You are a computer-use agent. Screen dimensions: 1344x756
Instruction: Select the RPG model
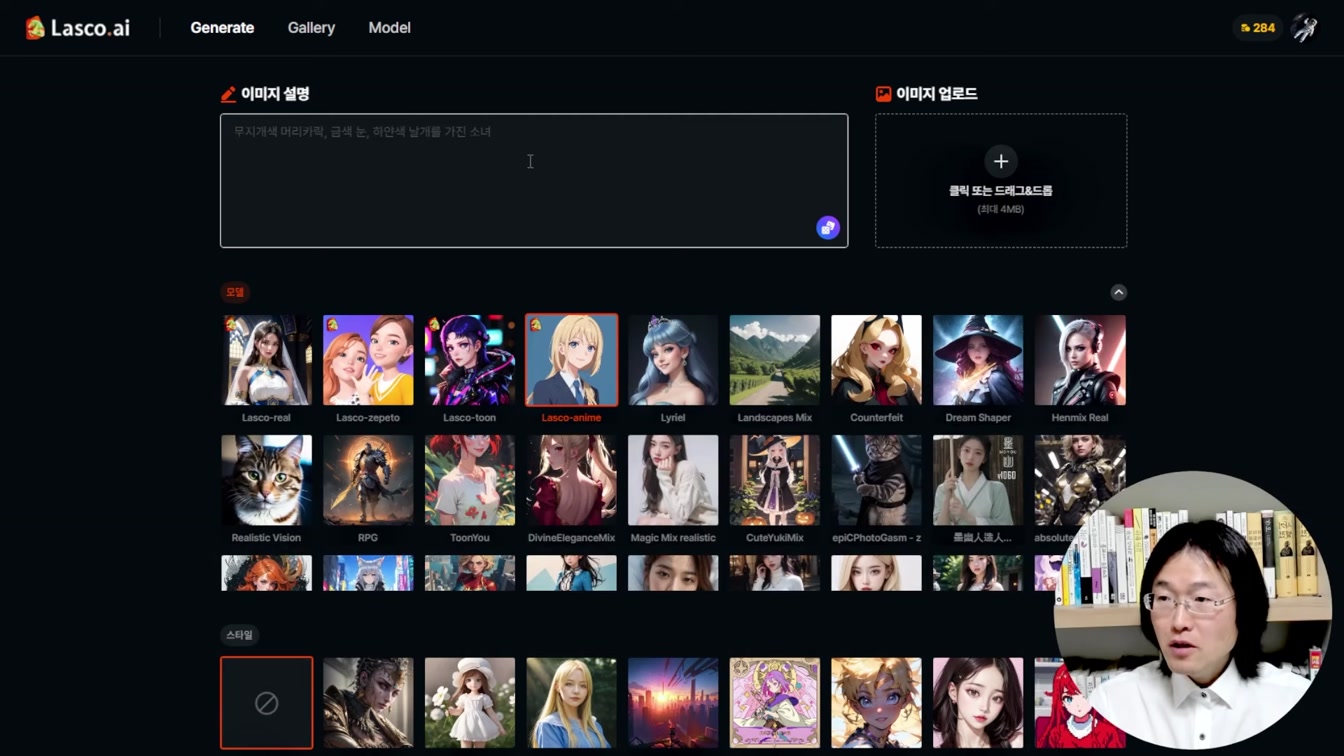coord(368,480)
